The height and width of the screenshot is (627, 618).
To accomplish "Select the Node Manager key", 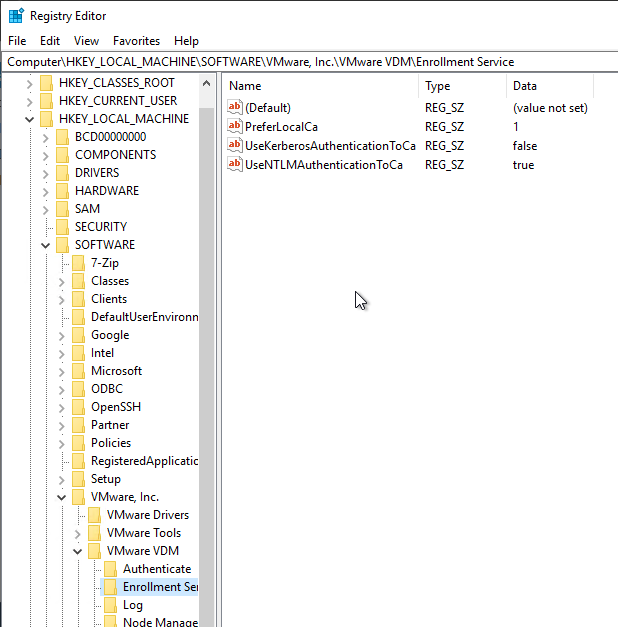I will click(160, 622).
